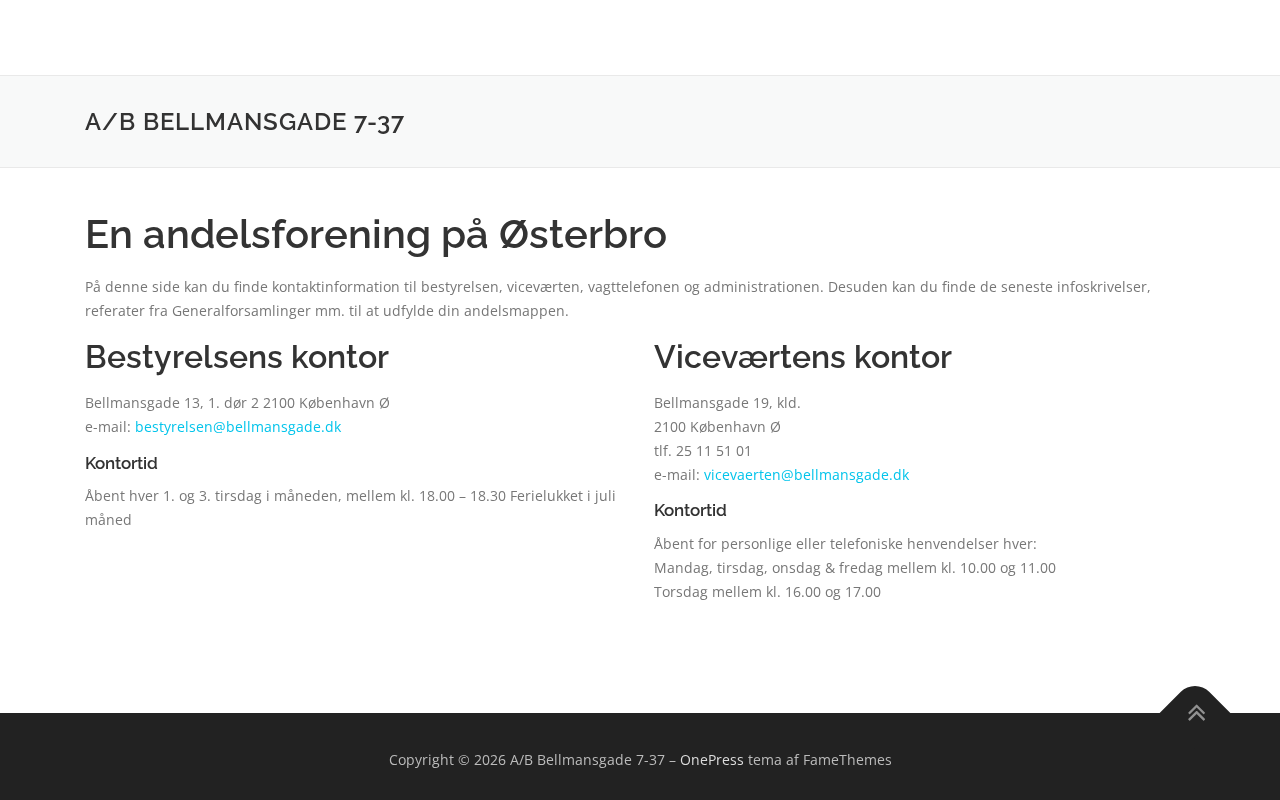Follow the OnePress theme link in footer
Viewport: 1280px width, 800px height.
pyautogui.click(x=712, y=760)
